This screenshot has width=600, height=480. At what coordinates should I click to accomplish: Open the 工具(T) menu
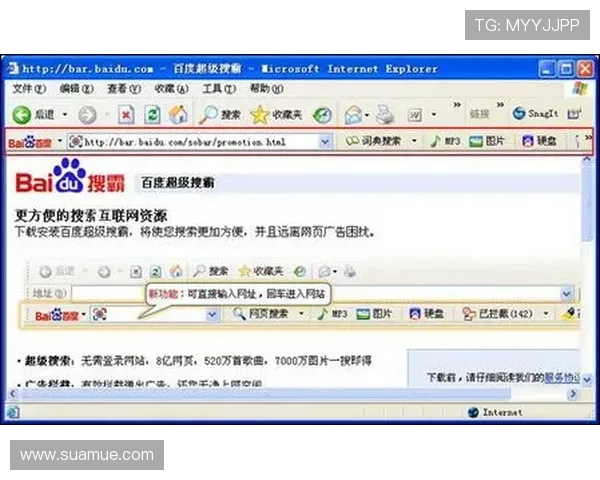pyautogui.click(x=219, y=89)
